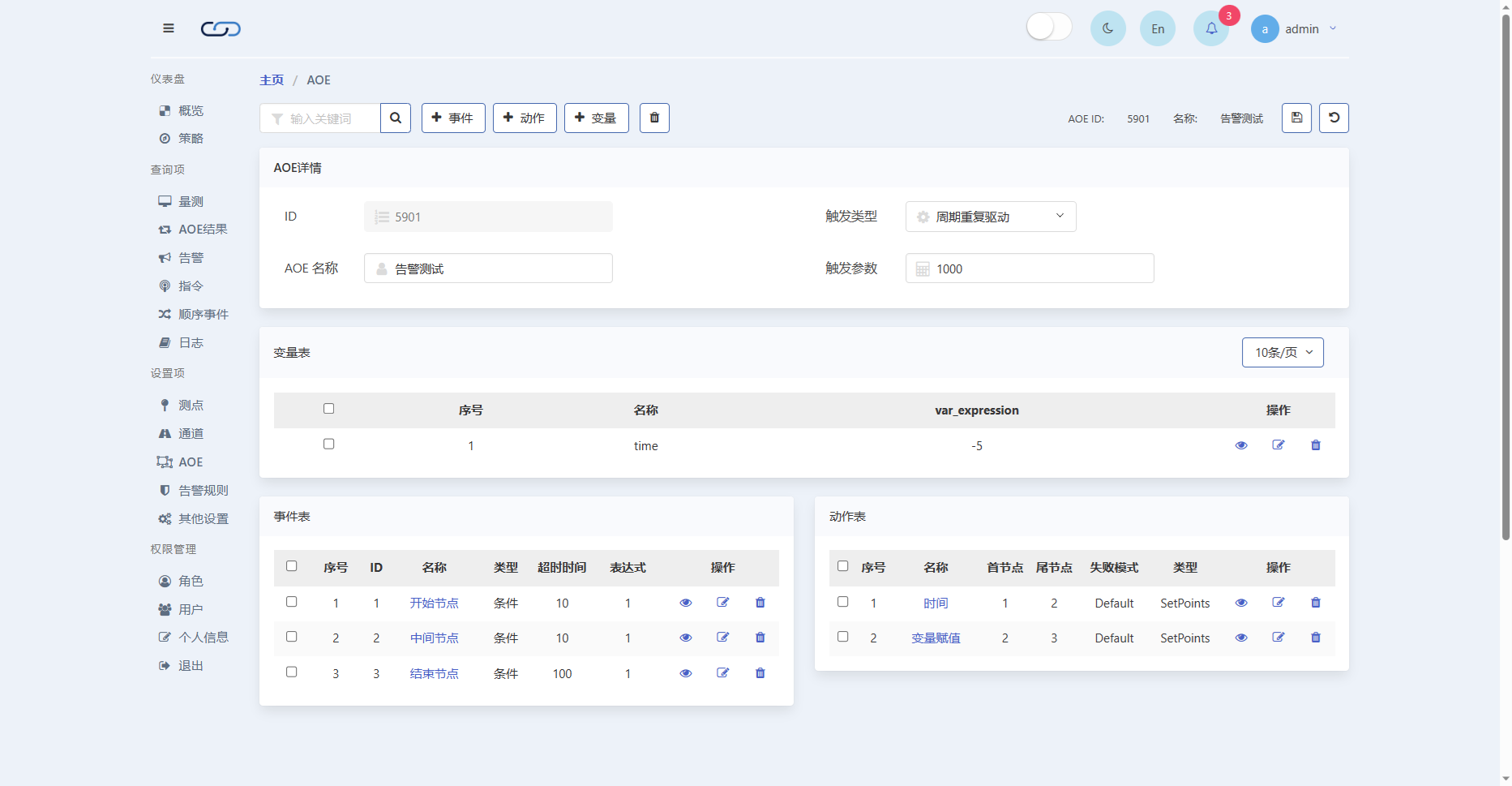Delete the 中间节点 event
This screenshot has height=786, width=1512.
[x=760, y=638]
